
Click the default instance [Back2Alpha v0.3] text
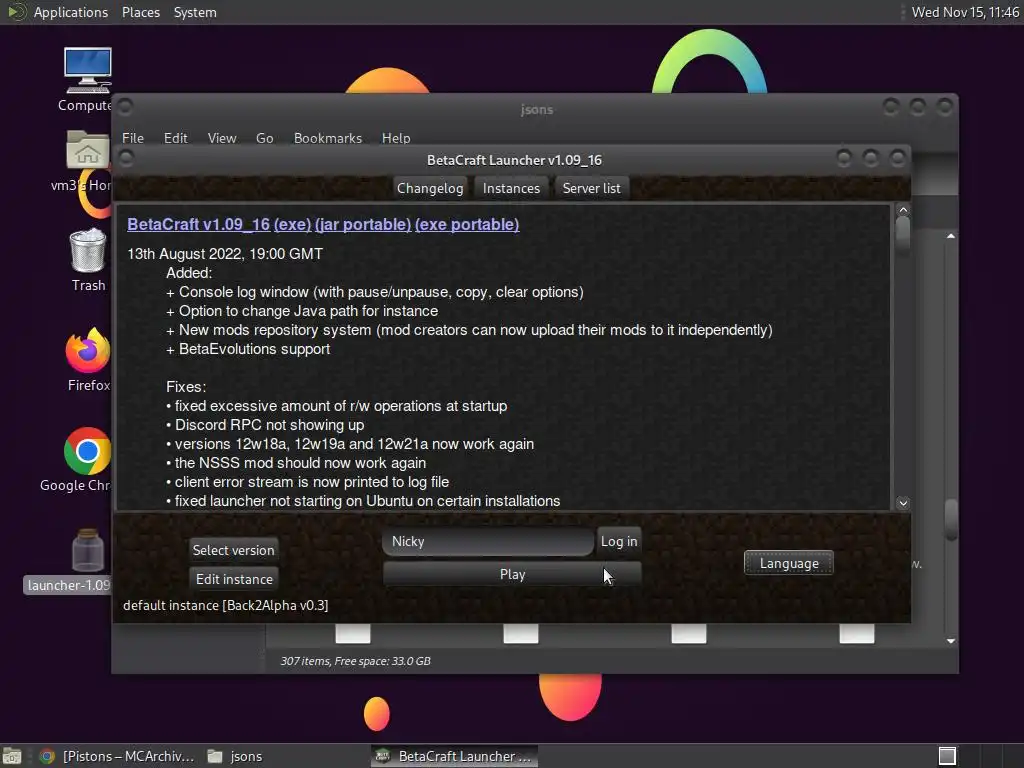click(225, 605)
